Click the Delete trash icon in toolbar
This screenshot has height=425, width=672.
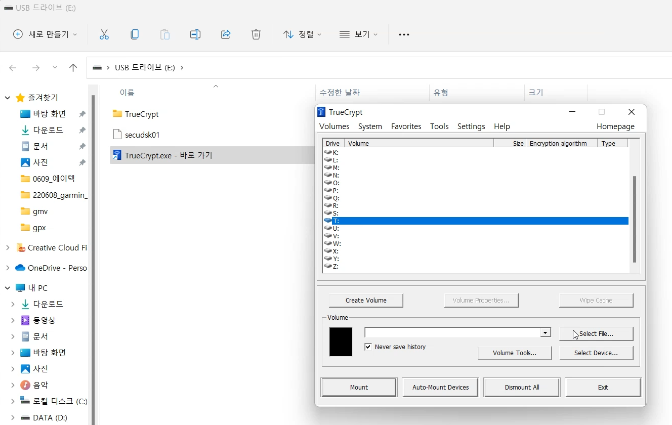click(x=256, y=34)
